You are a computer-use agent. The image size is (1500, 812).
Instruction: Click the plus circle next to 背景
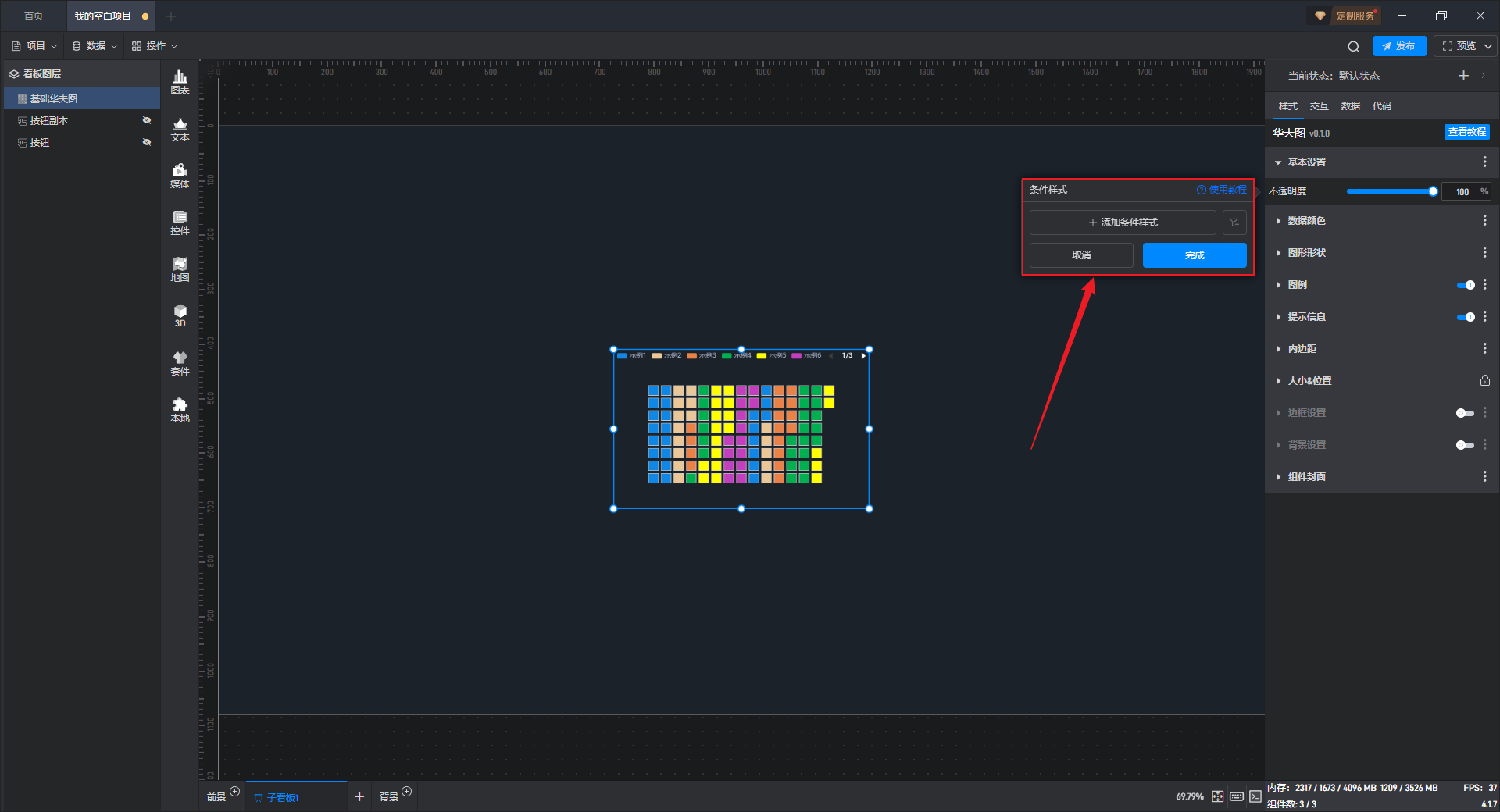[x=406, y=792]
